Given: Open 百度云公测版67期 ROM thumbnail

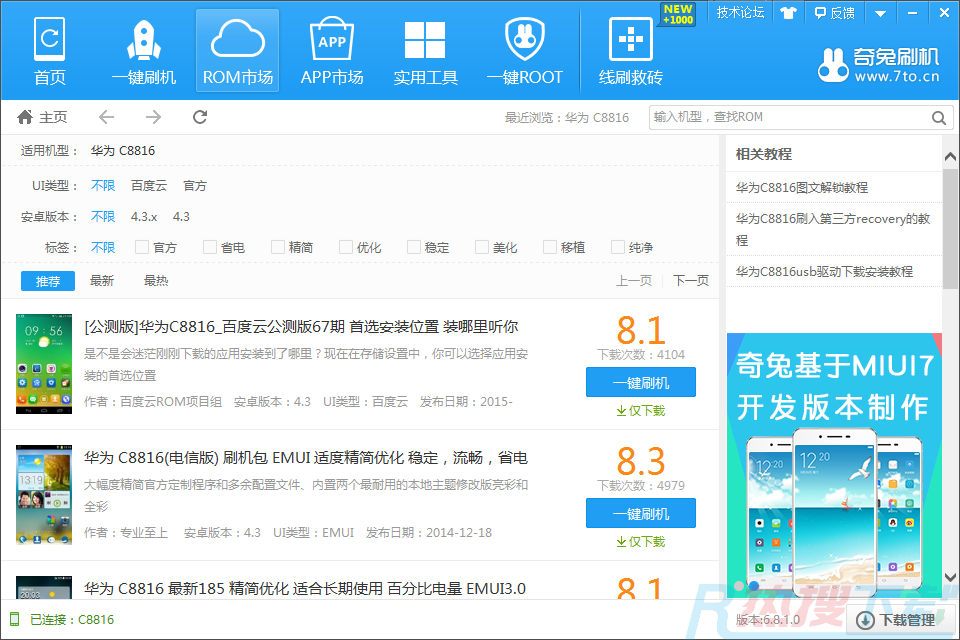Looking at the screenshot, I should [43, 364].
